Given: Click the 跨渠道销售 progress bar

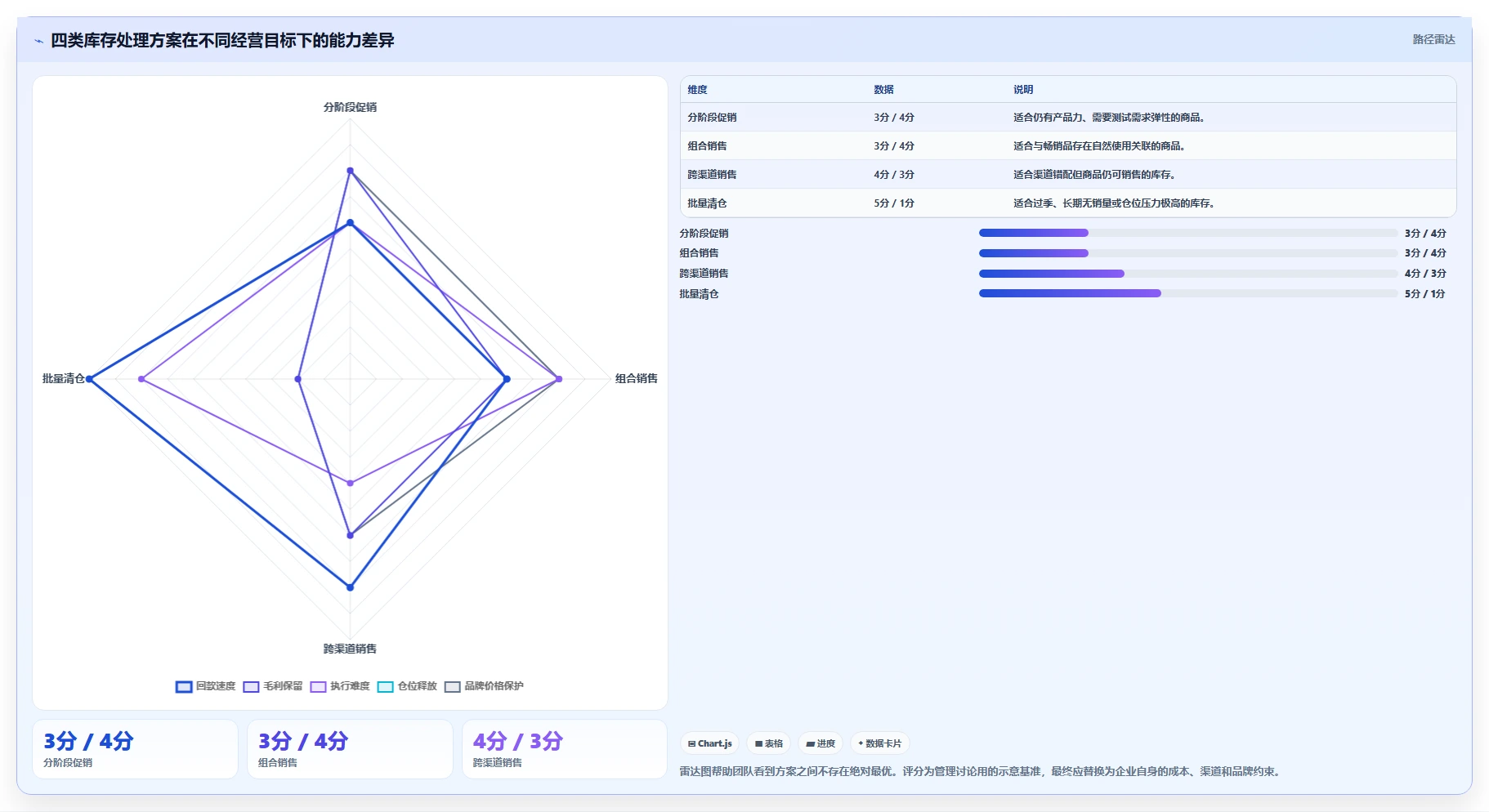Looking at the screenshot, I should tap(1188, 274).
